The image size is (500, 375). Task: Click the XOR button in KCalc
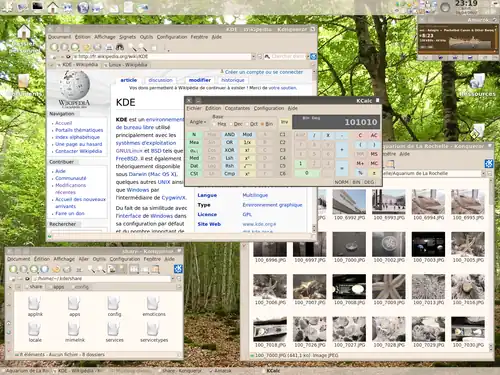click(x=230, y=150)
